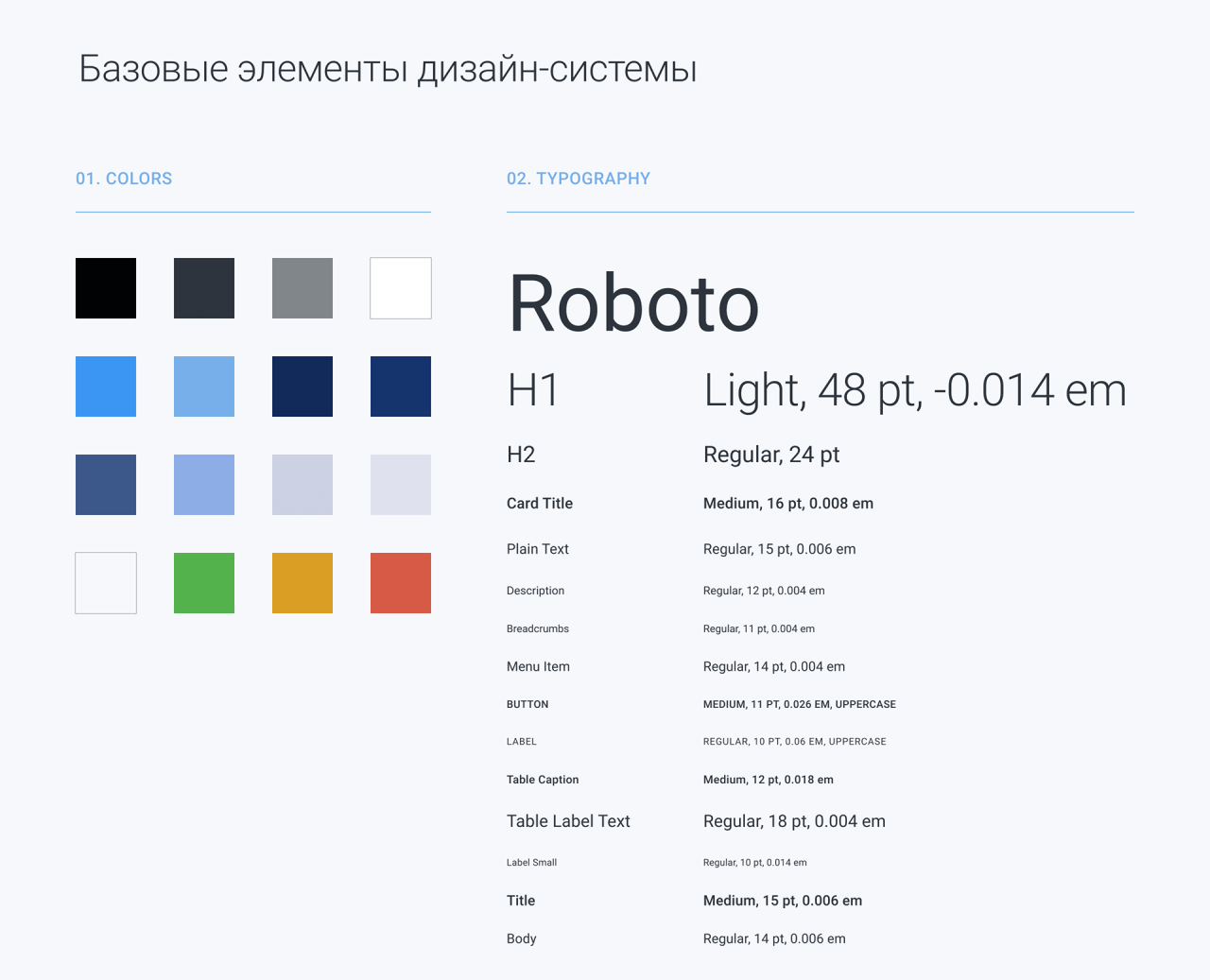
Task: Select the periwinkle blue color swatch
Action: (204, 485)
